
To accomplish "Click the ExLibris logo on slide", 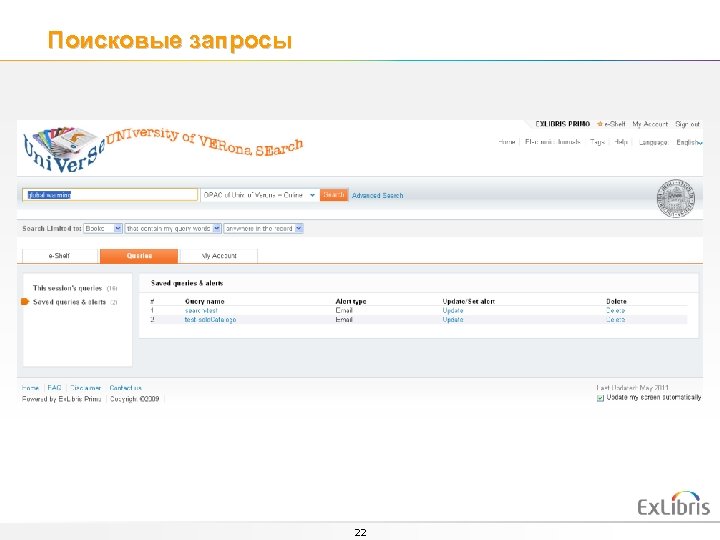I will coord(674,504).
